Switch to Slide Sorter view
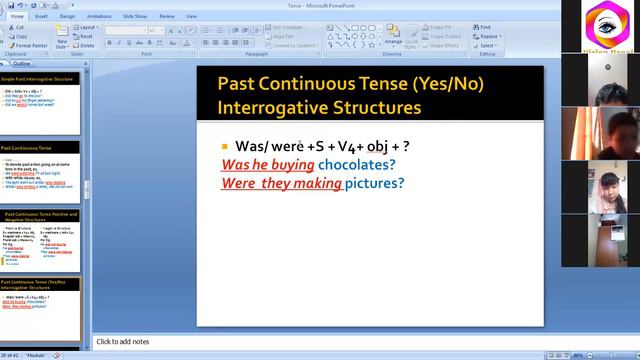The image size is (640, 360). (558, 356)
